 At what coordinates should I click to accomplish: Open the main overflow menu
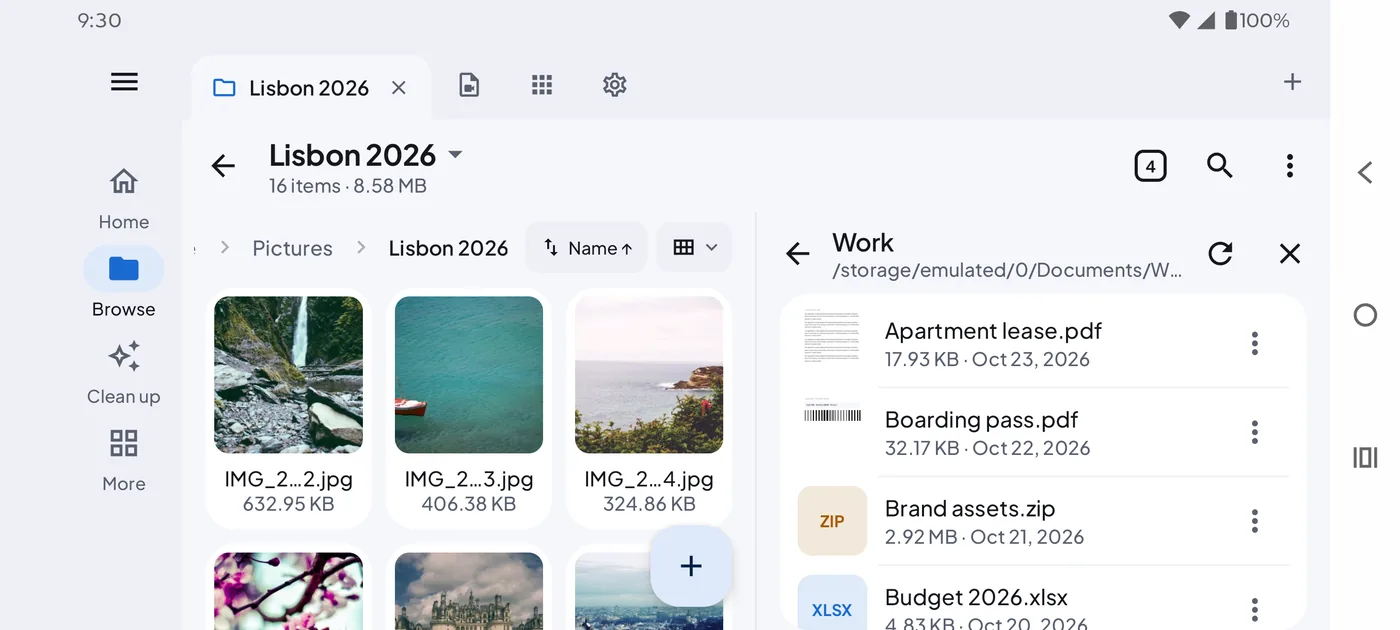1290,166
